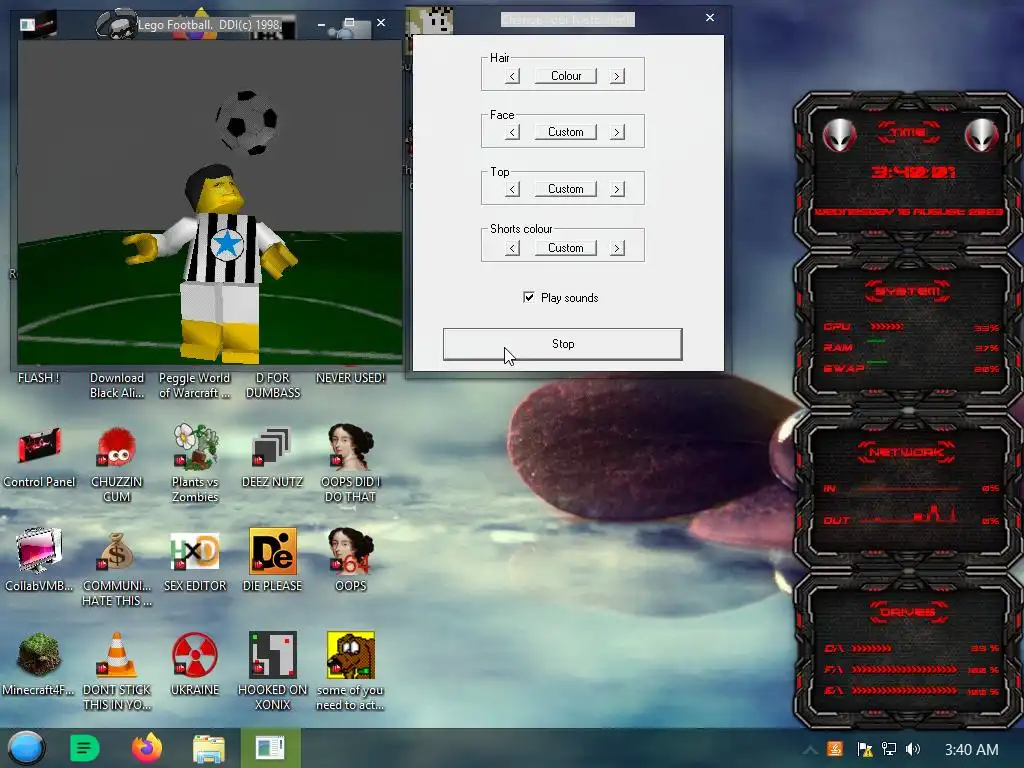Open UKRAINE radiation icon
The image size is (1024, 768).
click(195, 664)
